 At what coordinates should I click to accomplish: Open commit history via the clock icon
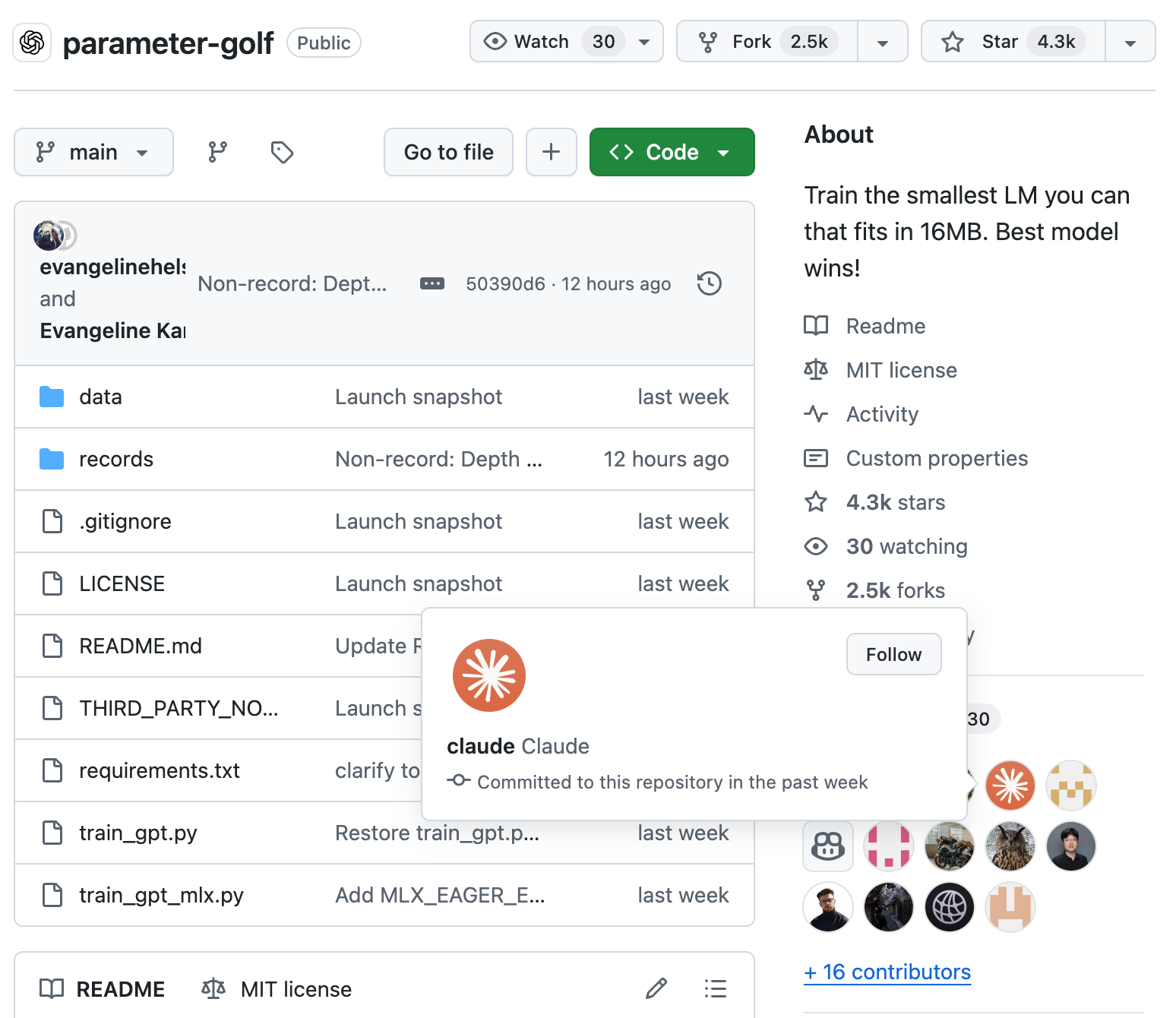coord(709,283)
